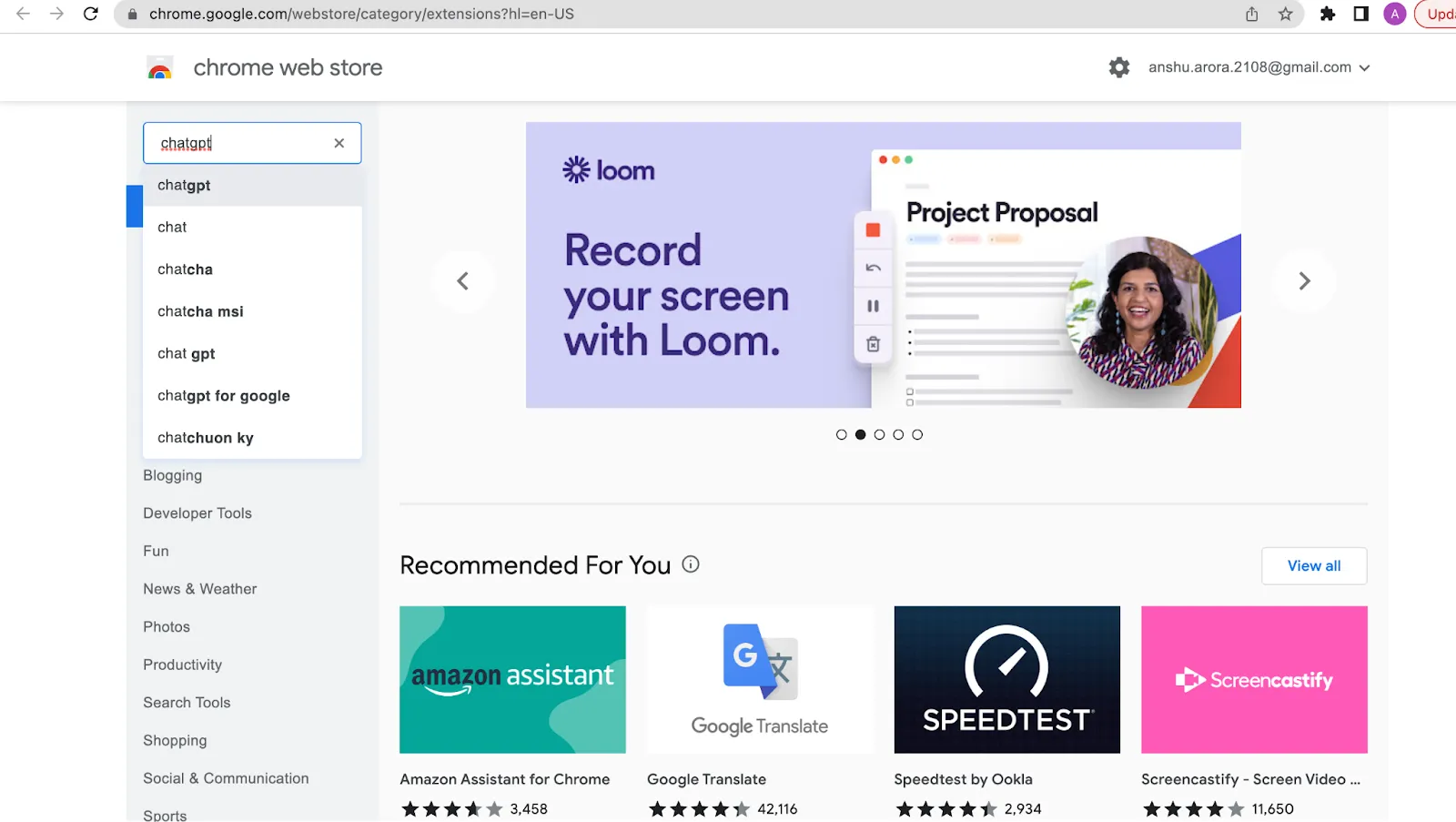The height and width of the screenshot is (822, 1456).
Task: Open Screencastify thumbnail
Action: pyautogui.click(x=1254, y=680)
